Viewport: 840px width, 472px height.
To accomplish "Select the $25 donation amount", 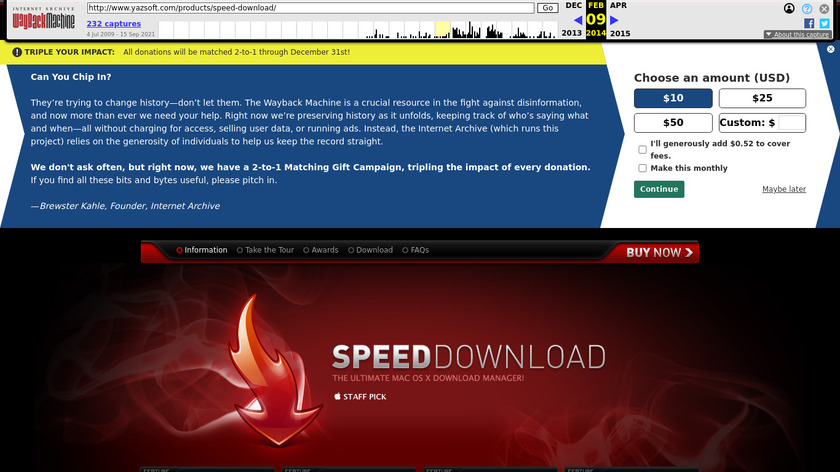I will coord(762,98).
